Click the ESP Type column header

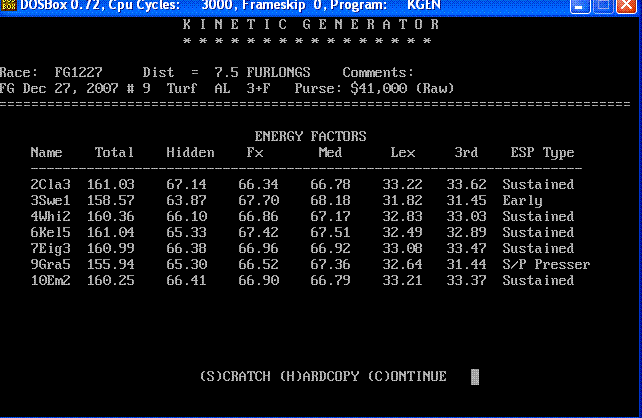click(543, 153)
